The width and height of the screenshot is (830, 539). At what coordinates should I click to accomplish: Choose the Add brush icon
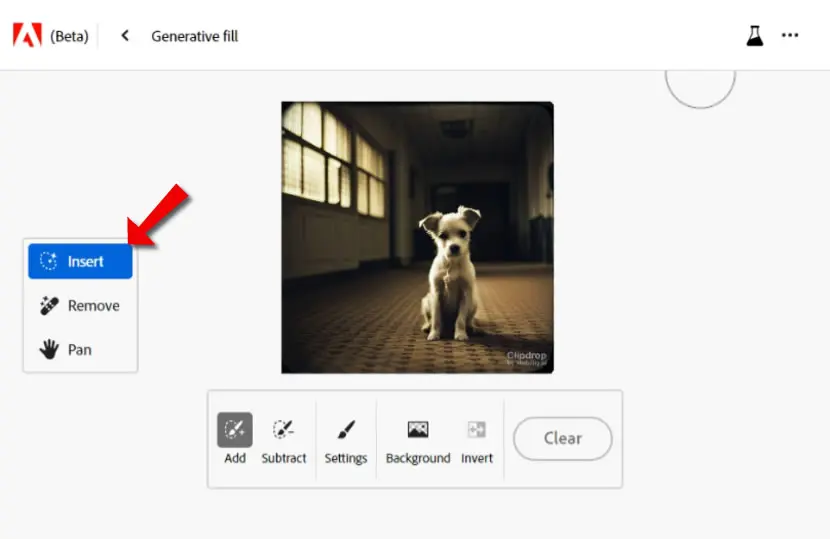(234, 429)
